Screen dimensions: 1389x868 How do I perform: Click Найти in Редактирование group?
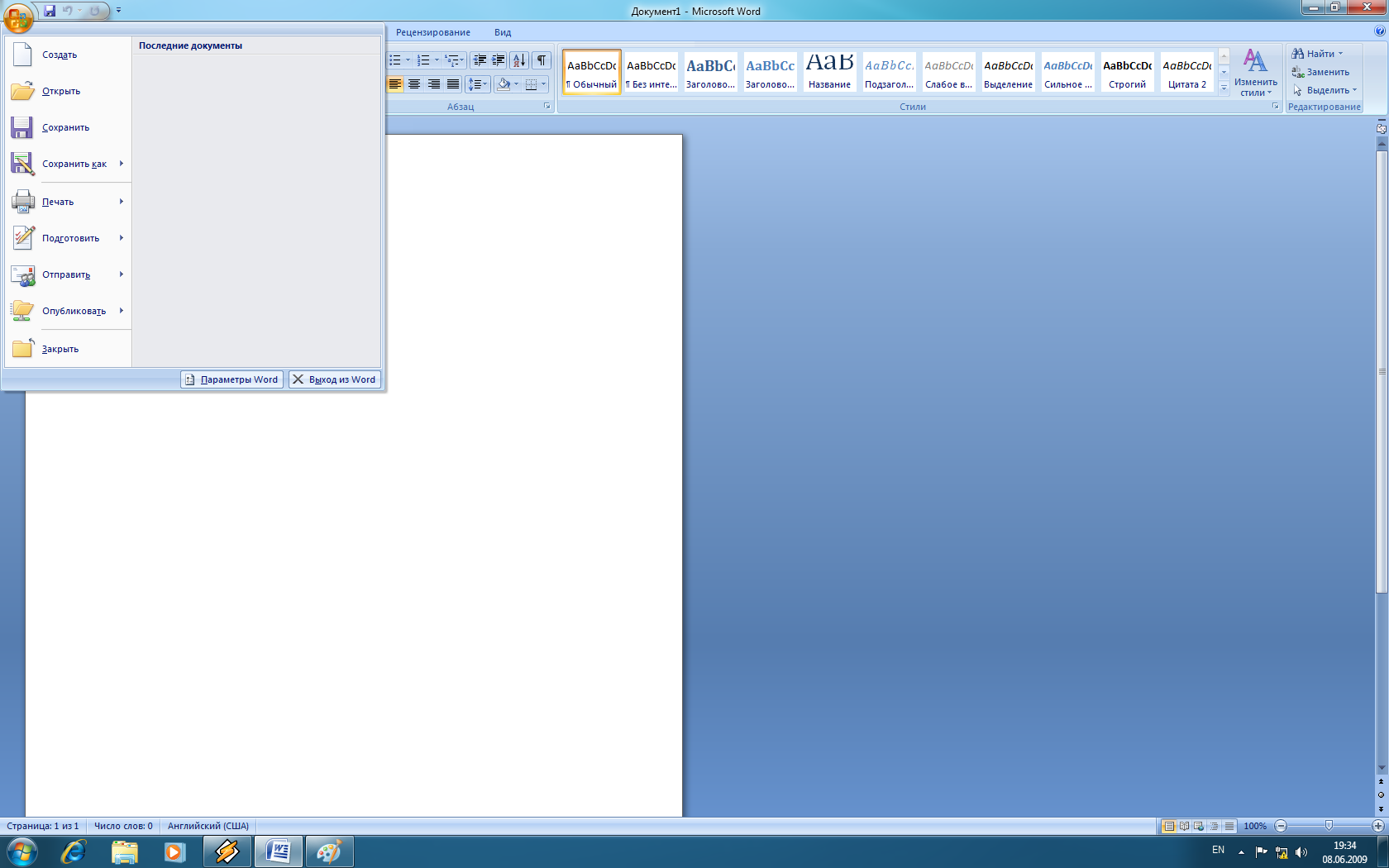1318,54
